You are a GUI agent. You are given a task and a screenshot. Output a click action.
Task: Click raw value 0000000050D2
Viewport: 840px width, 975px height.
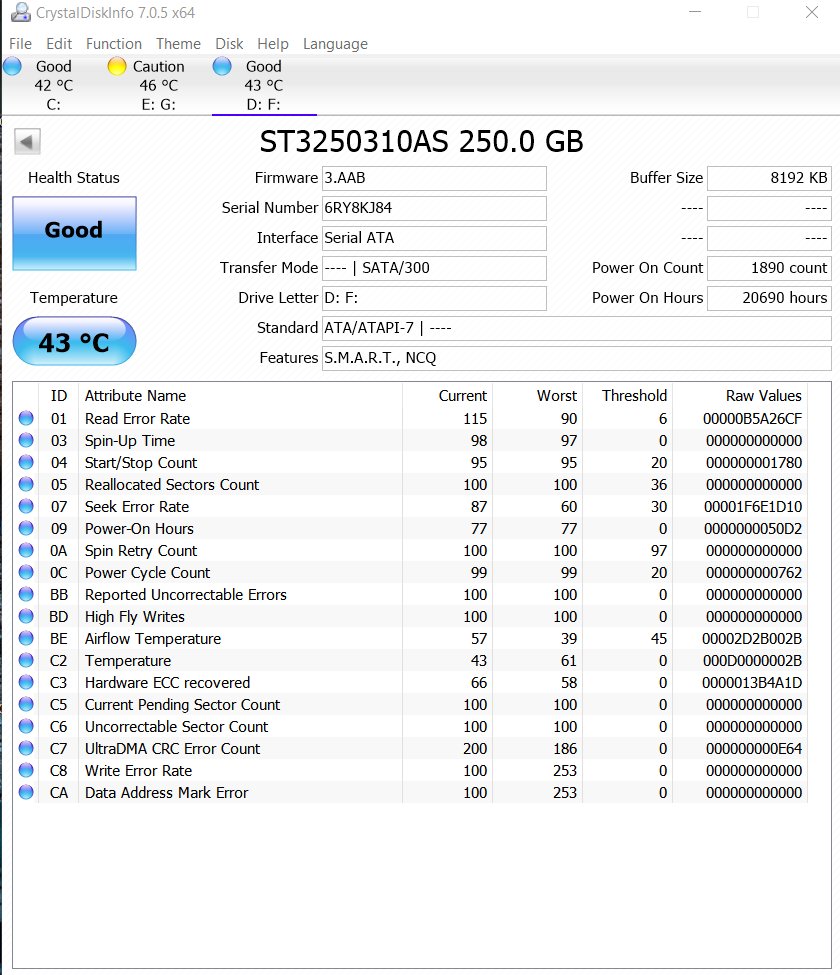click(752, 529)
